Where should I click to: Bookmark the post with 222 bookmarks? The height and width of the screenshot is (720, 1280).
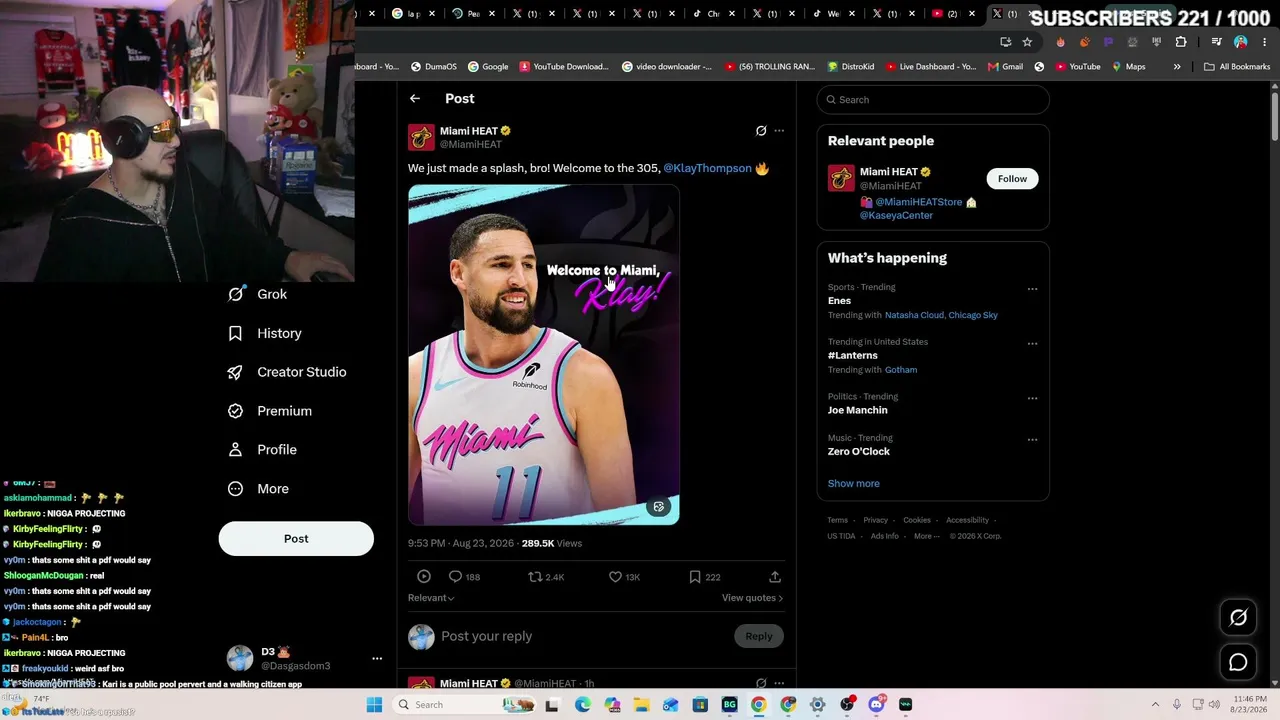point(704,577)
